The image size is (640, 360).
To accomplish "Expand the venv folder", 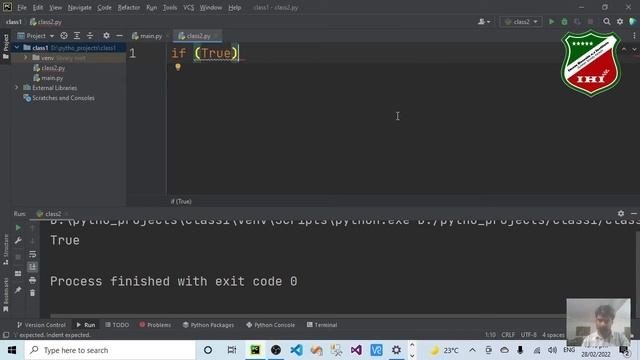I will (x=26, y=58).
